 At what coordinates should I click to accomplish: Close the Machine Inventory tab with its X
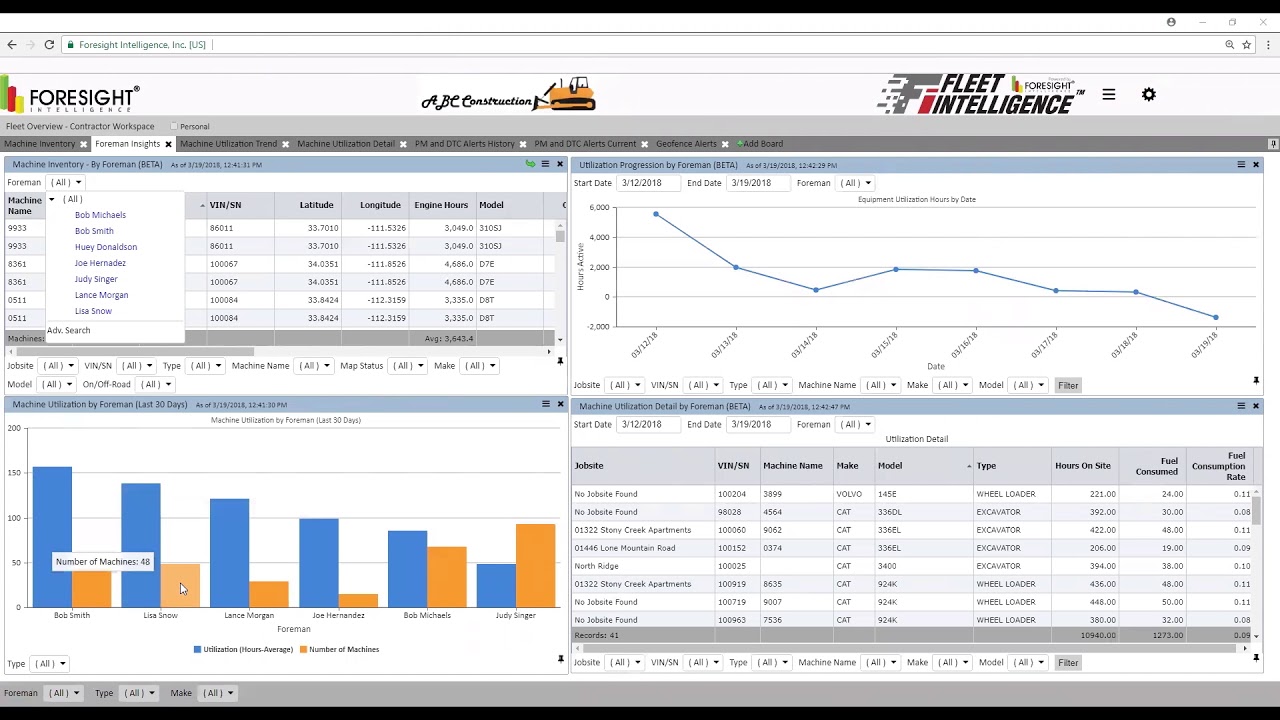point(85,144)
